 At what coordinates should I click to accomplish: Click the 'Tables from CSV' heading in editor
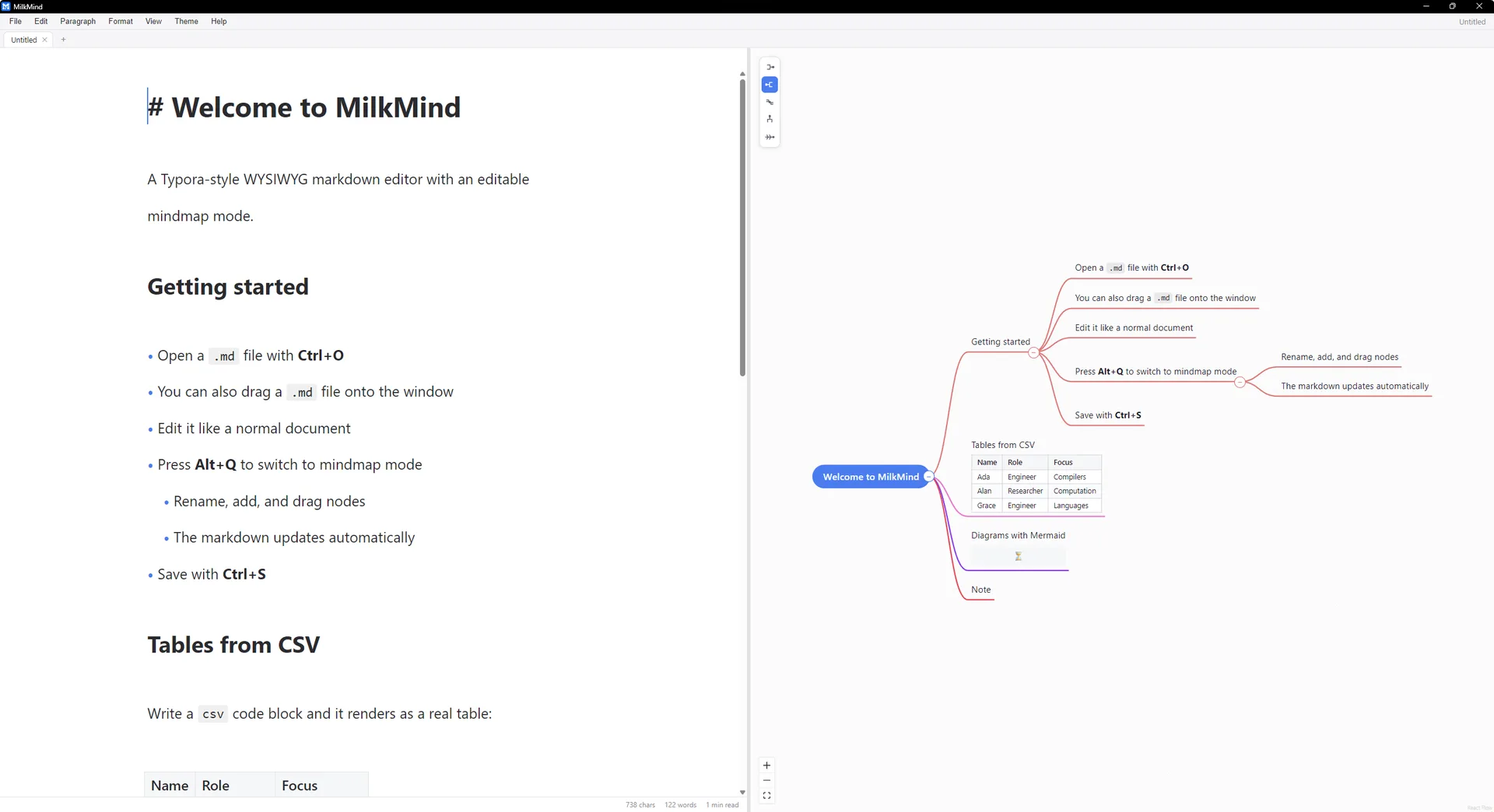point(233,645)
